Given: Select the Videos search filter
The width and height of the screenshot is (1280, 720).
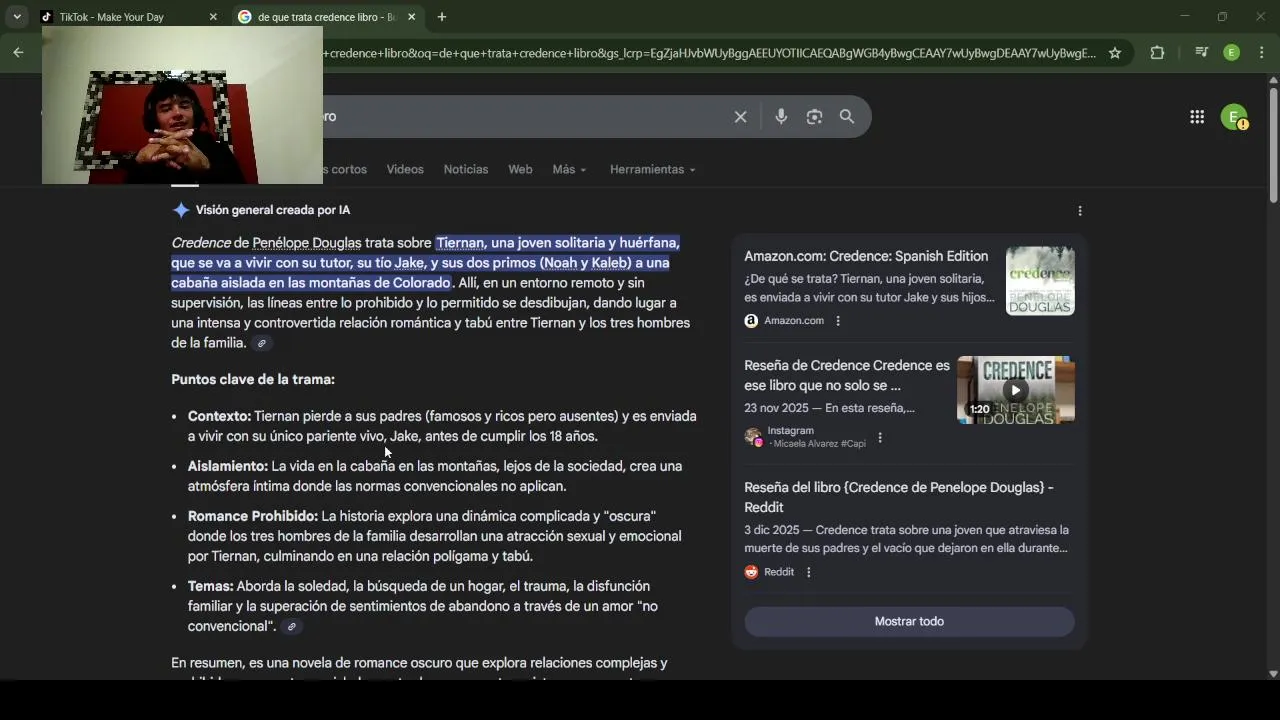Looking at the screenshot, I should click(405, 169).
